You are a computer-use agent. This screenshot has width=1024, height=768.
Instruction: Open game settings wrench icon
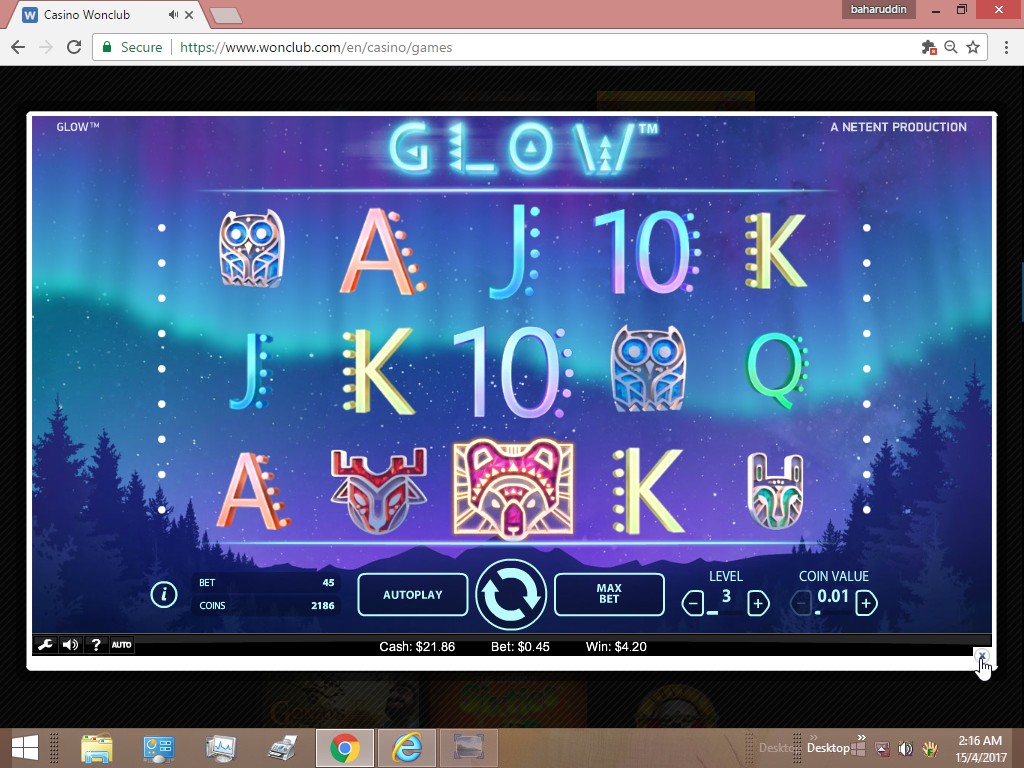(45, 645)
